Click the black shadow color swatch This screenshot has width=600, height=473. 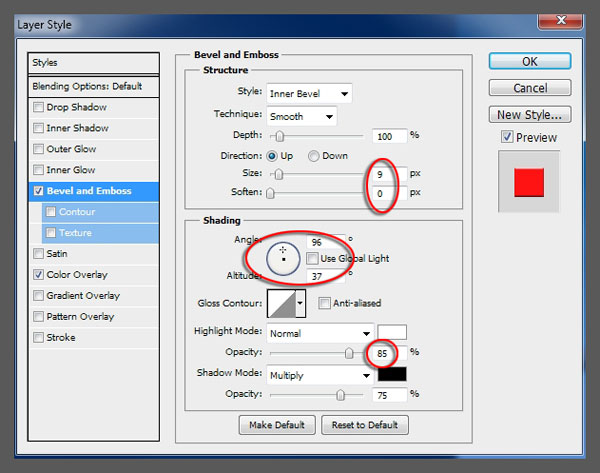coord(392,375)
